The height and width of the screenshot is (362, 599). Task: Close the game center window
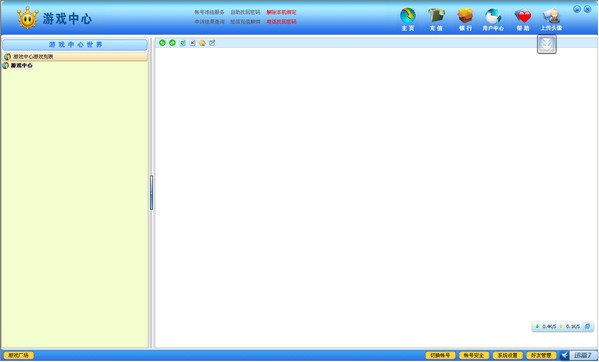point(588,9)
